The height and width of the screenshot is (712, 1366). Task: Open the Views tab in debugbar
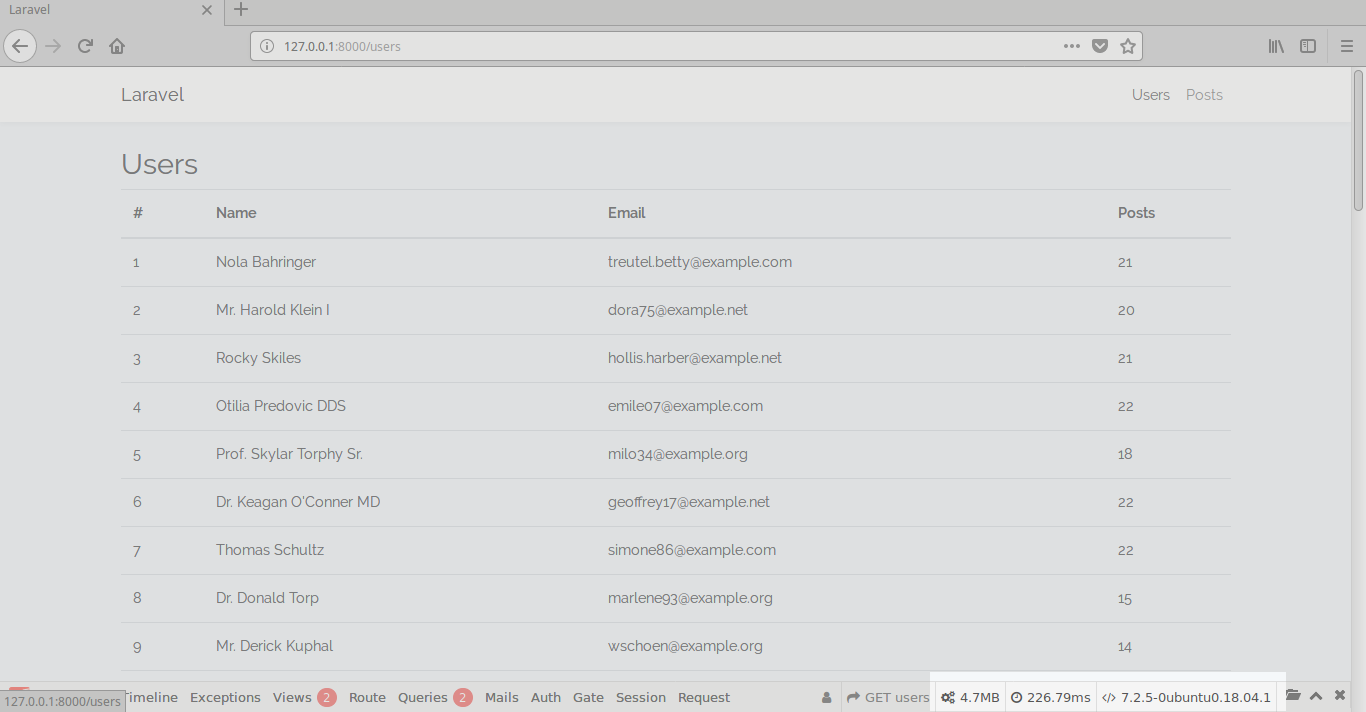(292, 698)
